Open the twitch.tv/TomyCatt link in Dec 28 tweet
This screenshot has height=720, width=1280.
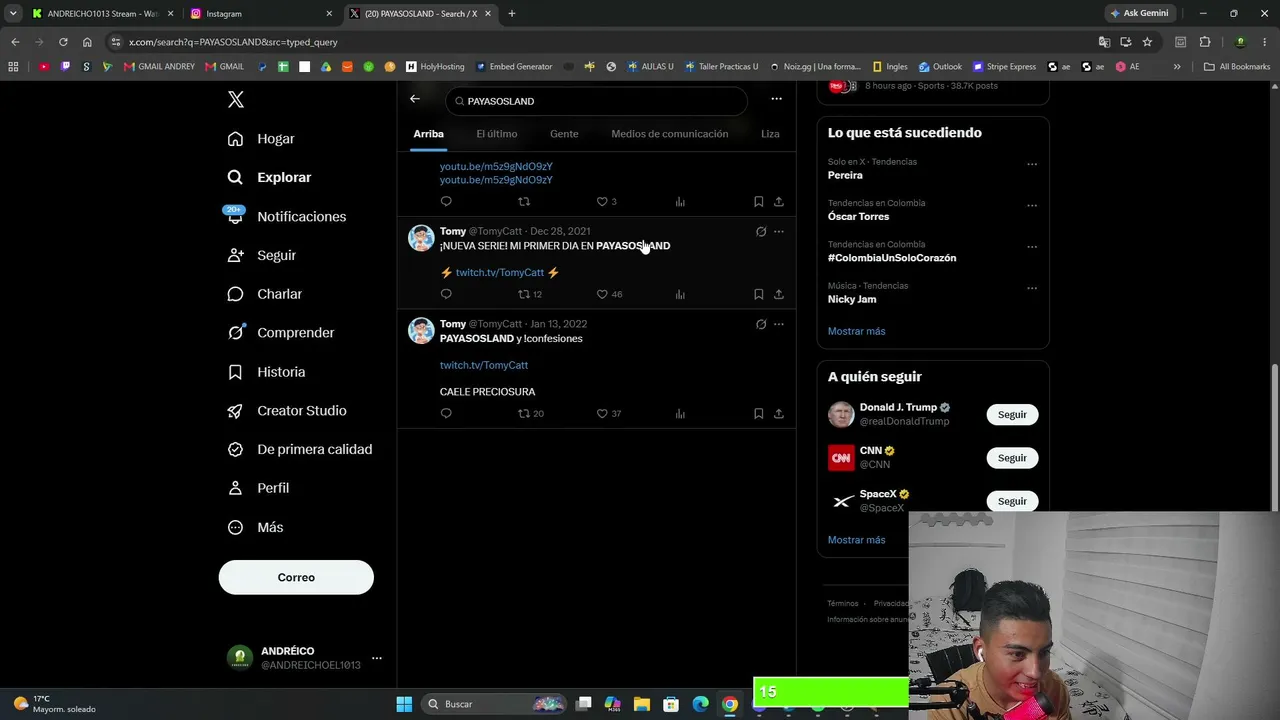500,273
